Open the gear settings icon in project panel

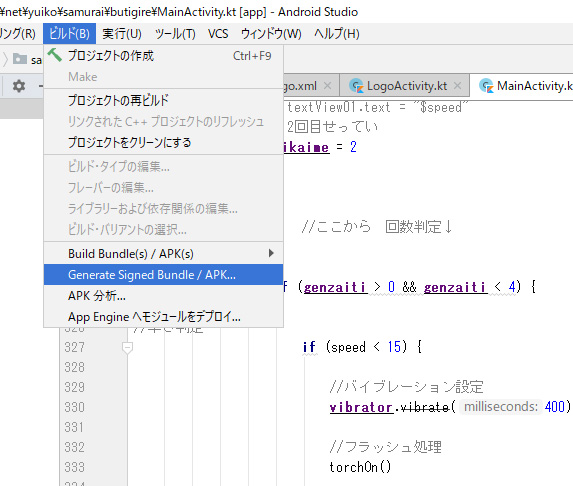19,86
